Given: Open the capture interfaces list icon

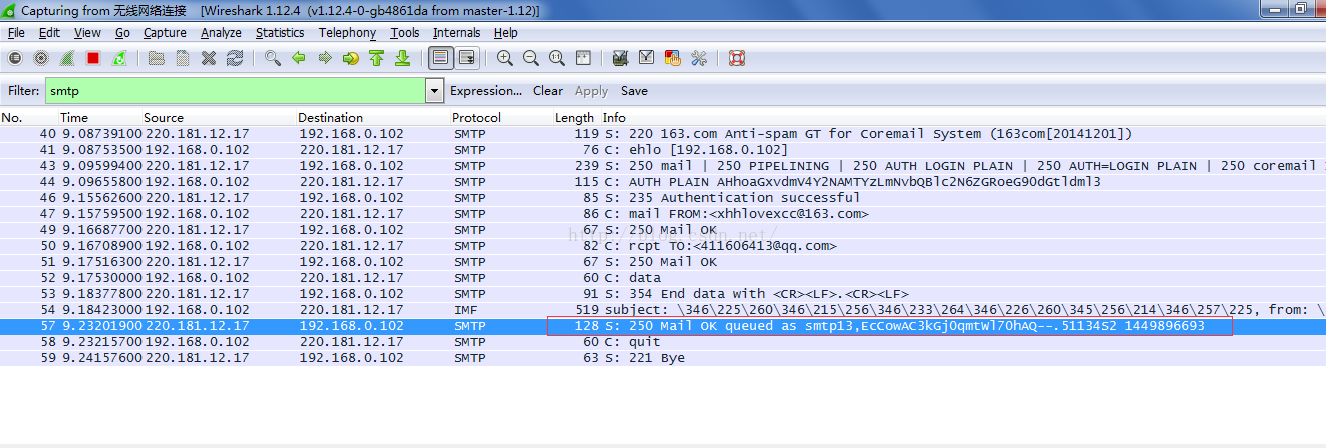Looking at the screenshot, I should pos(15,58).
